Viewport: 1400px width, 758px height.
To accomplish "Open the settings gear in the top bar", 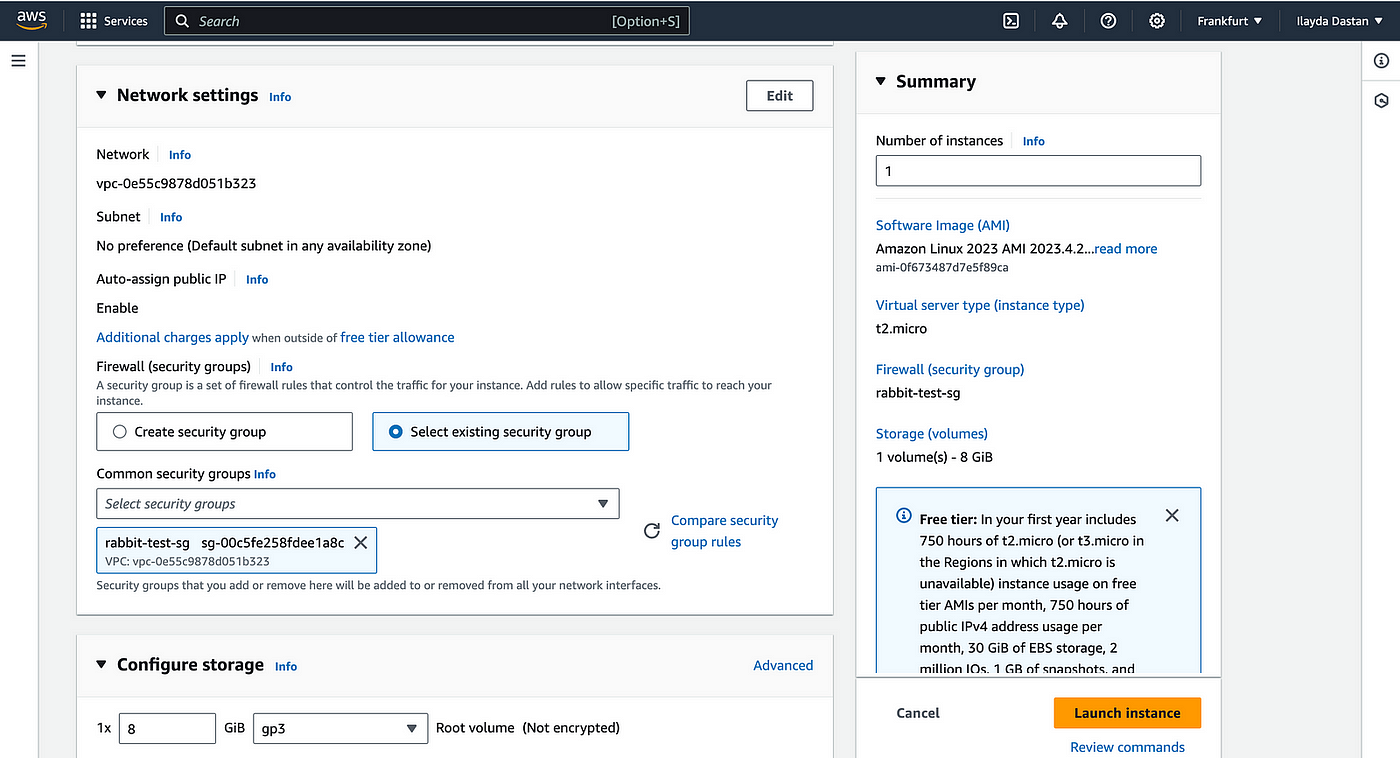I will tap(1157, 21).
